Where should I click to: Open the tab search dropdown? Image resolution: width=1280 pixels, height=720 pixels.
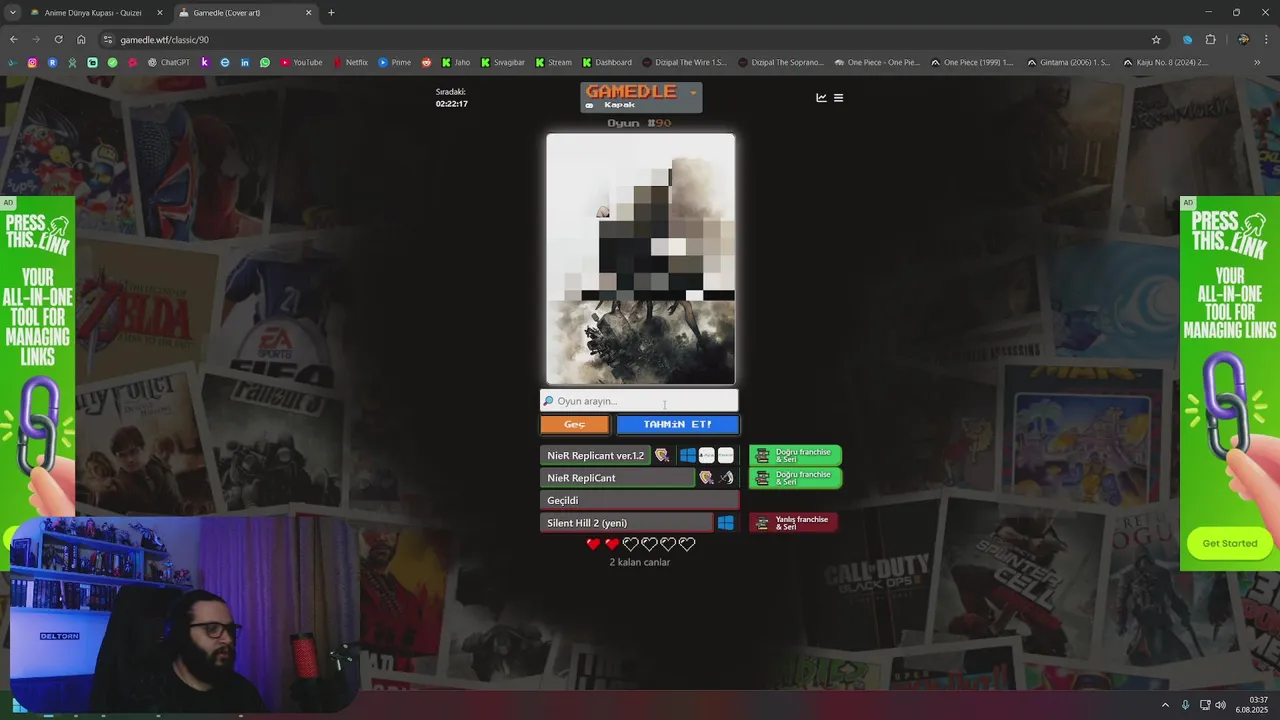(x=13, y=13)
